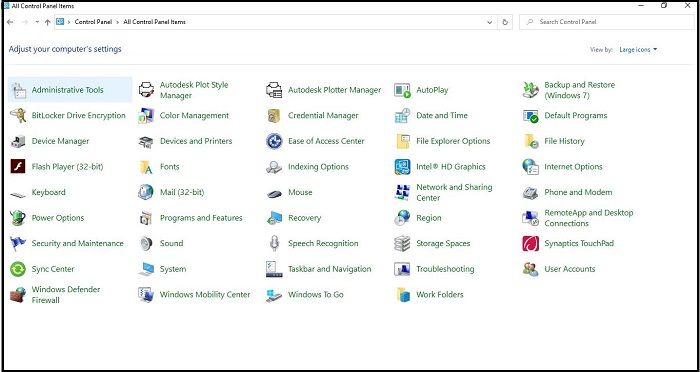700x372 pixels.
Task: Open the Keyboard icon
Action: 18,194
